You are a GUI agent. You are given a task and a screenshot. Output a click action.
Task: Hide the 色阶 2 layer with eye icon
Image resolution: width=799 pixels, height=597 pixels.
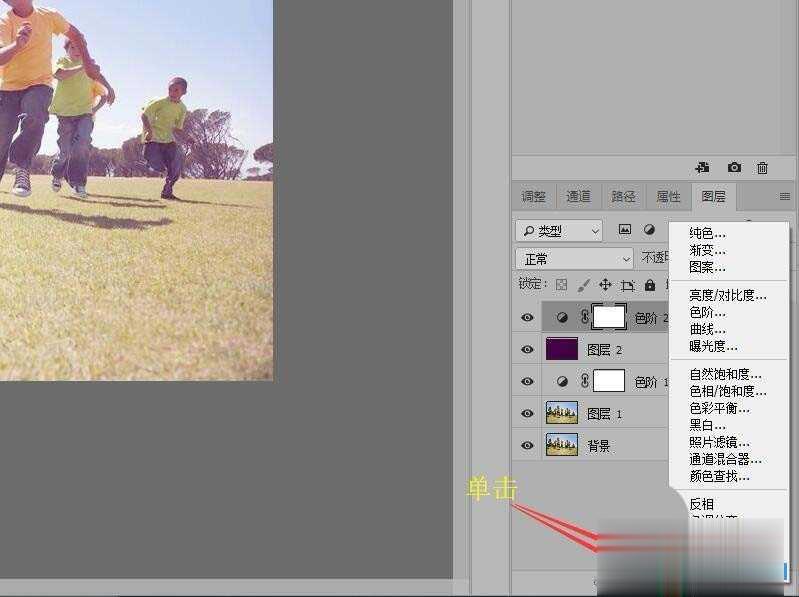(x=527, y=317)
